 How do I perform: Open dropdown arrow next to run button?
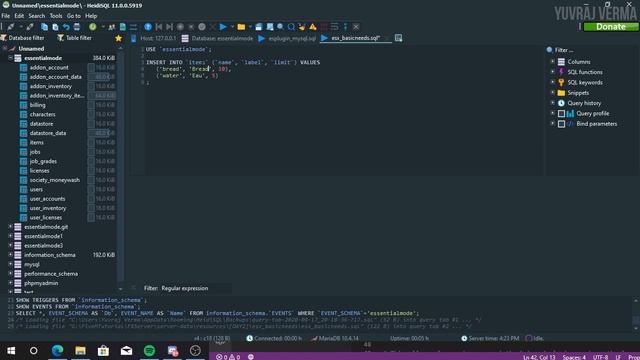click(232, 27)
